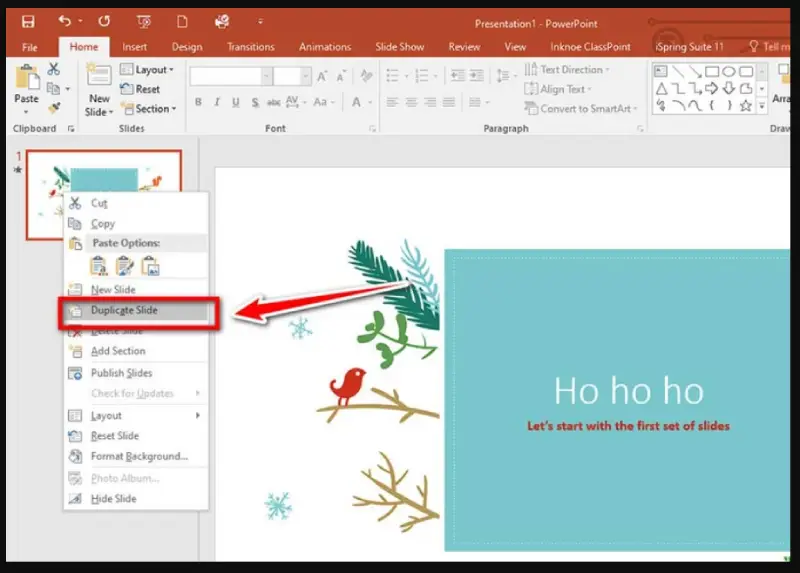Choose Duplicate Slide in context menu
Viewport: 800px width, 573px height.
(x=136, y=310)
